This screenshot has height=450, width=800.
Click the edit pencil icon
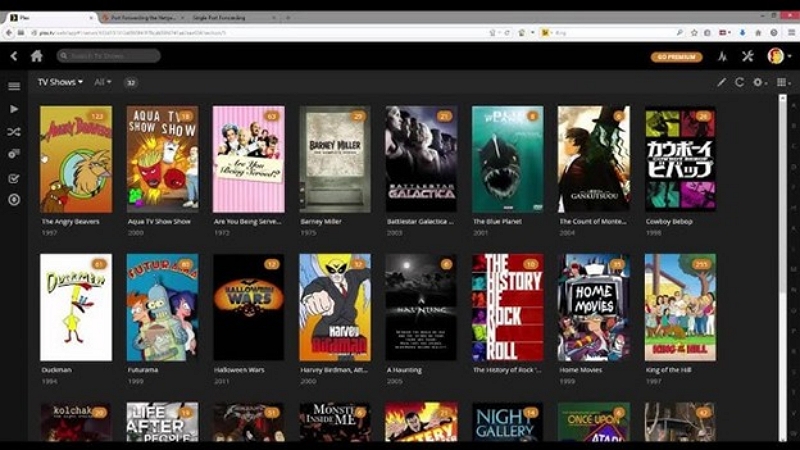pos(721,82)
